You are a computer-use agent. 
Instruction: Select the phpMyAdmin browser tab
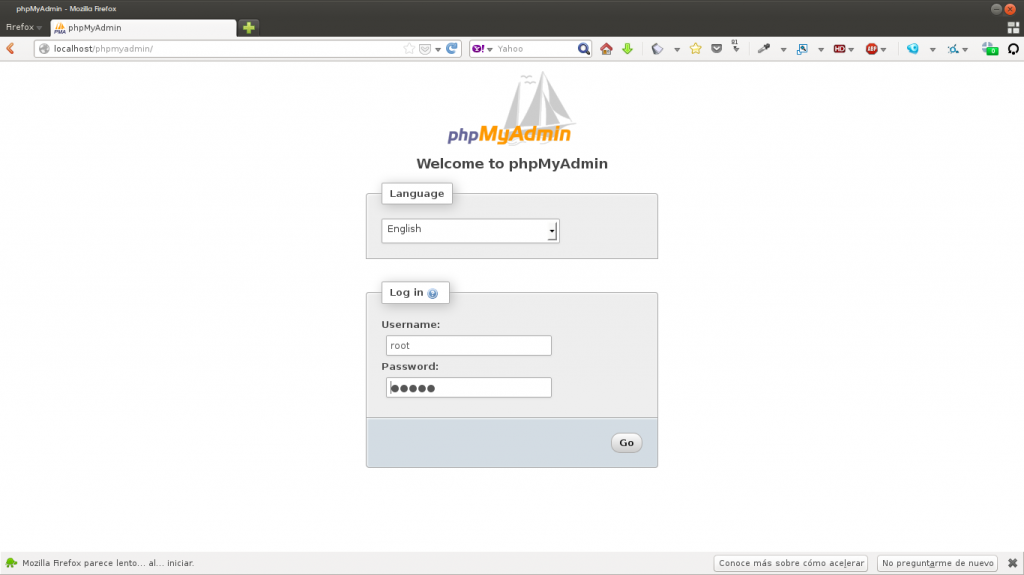(x=143, y=27)
